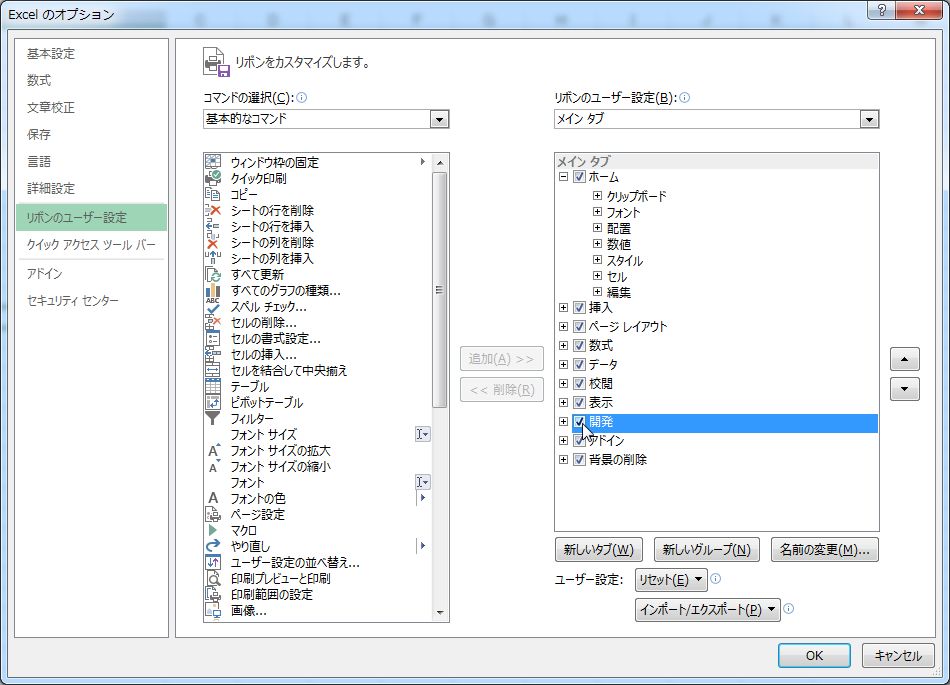Select the セルの挿入 icon
The width and height of the screenshot is (950, 685).
[213, 354]
